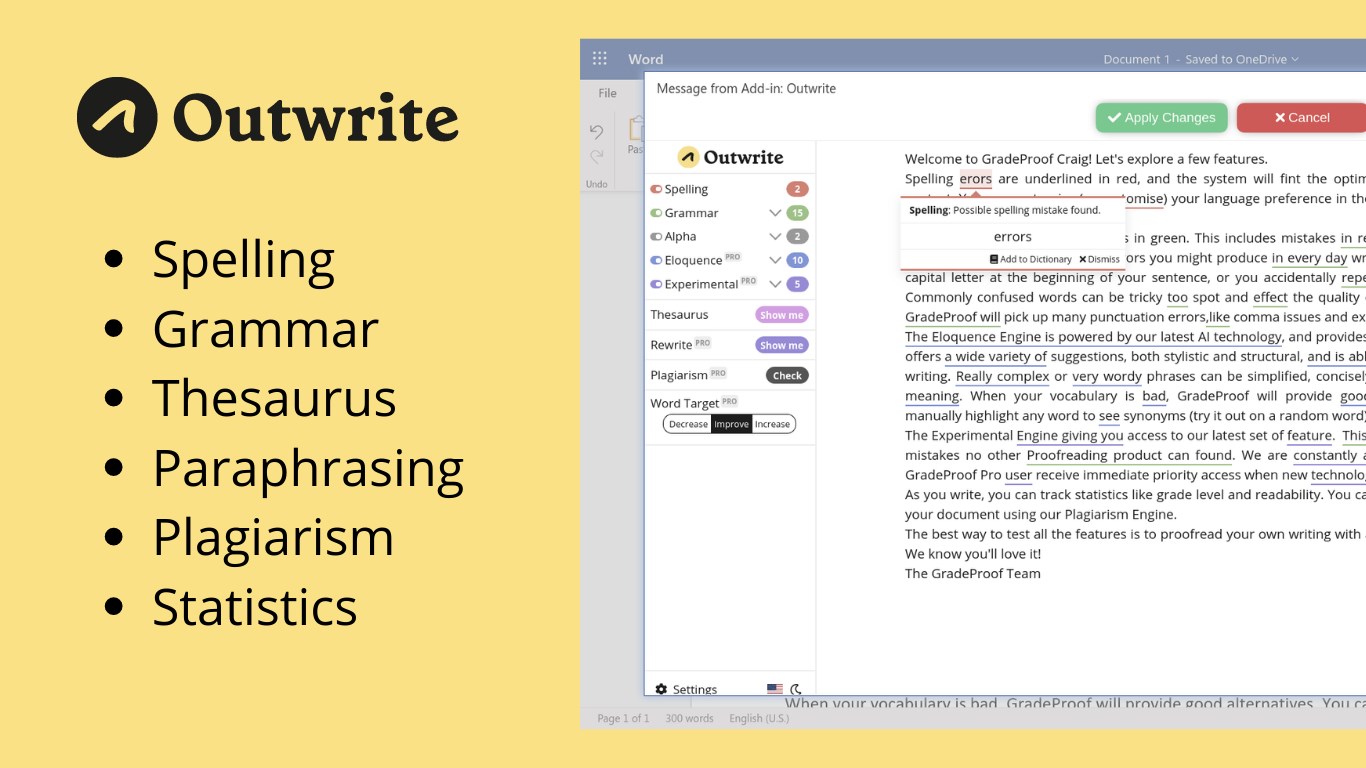Click Apply Changes button
Viewport: 1366px width, 768px height.
[x=1161, y=117]
